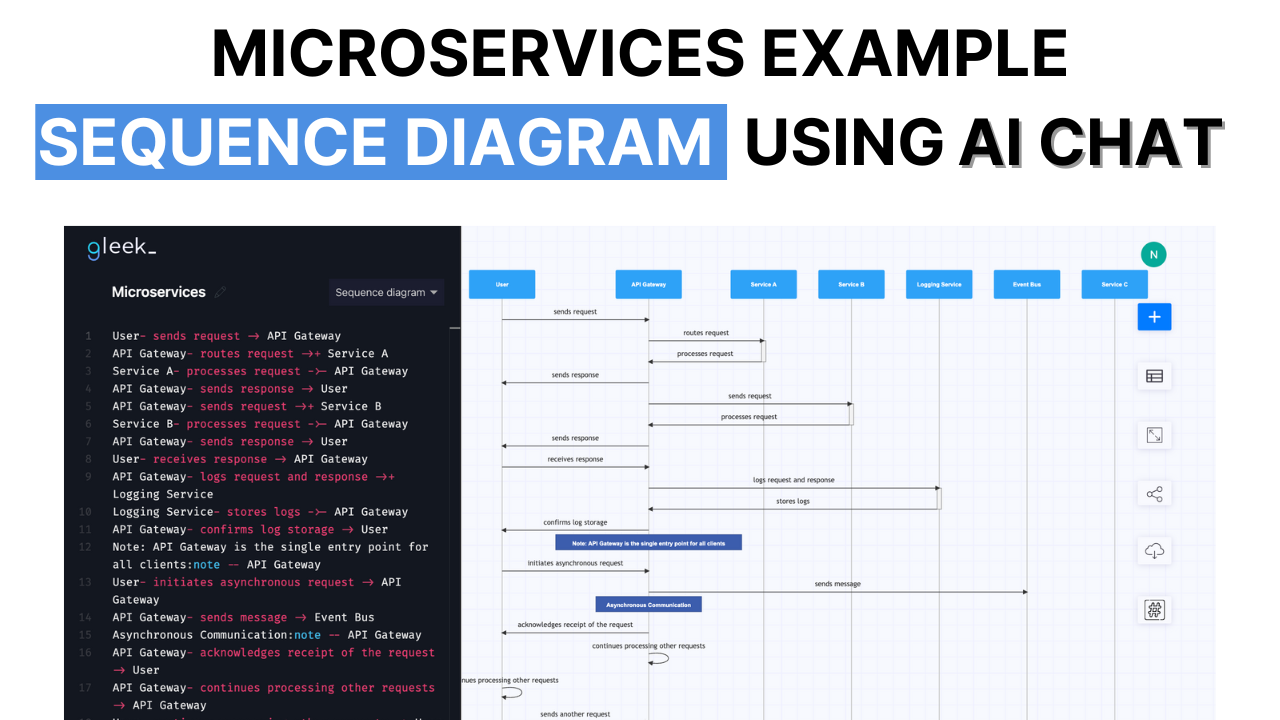The height and width of the screenshot is (720, 1280).
Task: Click code line 9 'logs request and response'
Action: pos(253,485)
